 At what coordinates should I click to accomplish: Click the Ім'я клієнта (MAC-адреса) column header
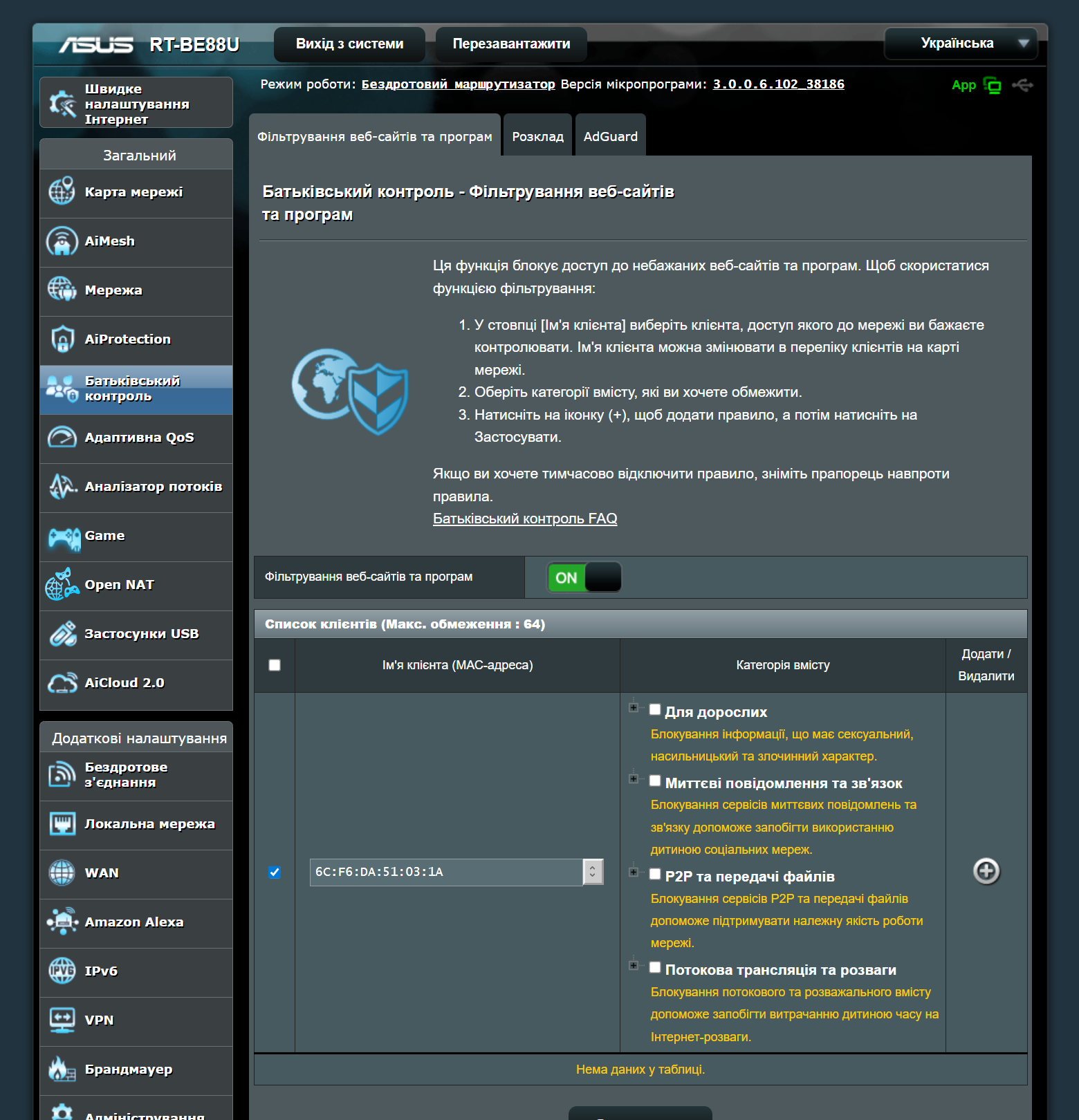point(458,665)
